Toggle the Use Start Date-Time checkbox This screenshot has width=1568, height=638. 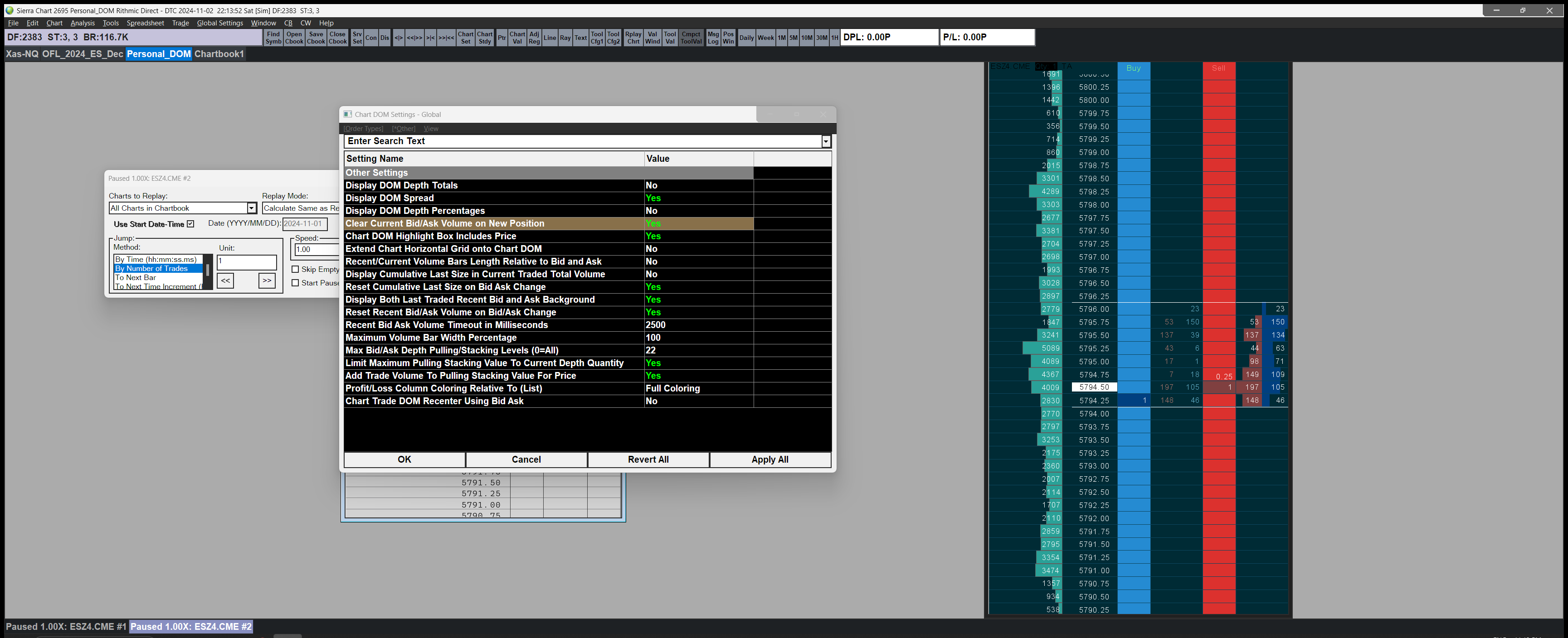pyautogui.click(x=190, y=224)
